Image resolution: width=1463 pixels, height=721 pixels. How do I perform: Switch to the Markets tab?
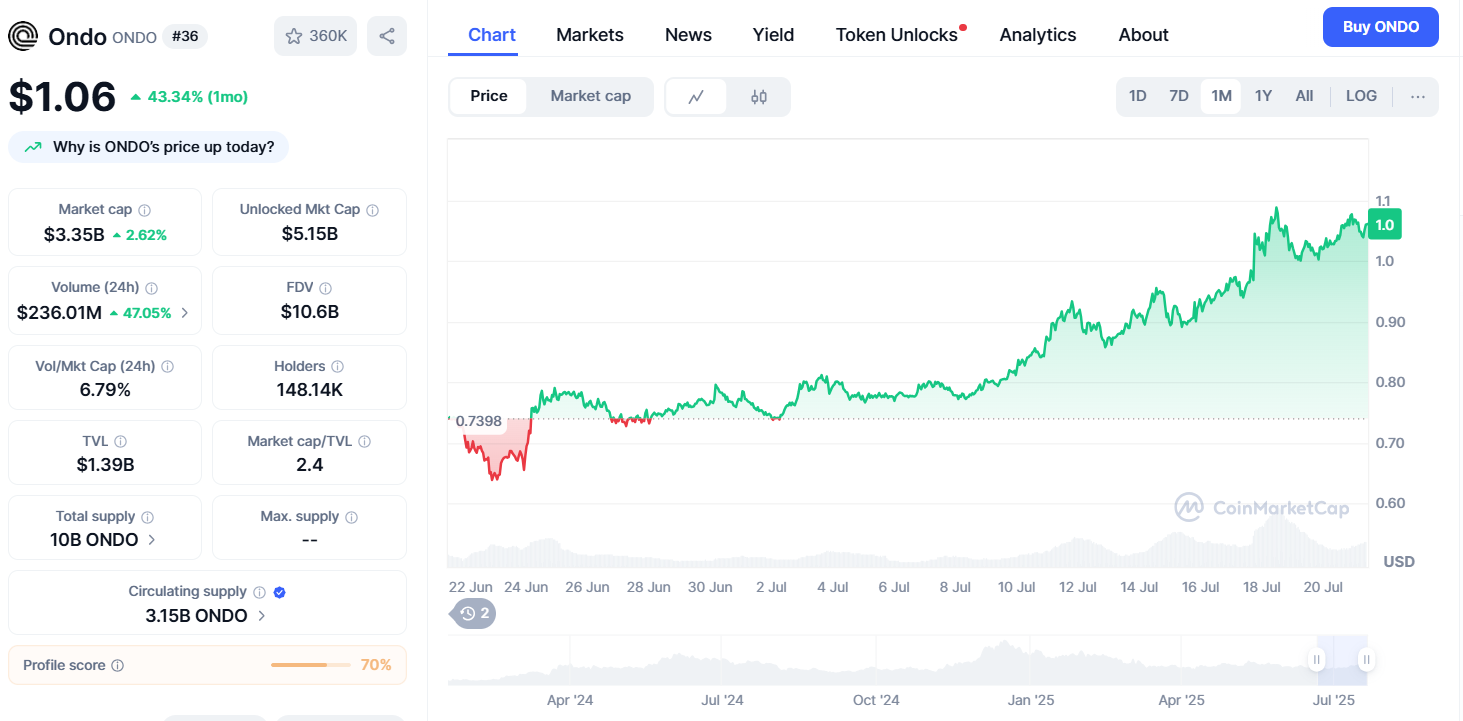pyautogui.click(x=590, y=35)
